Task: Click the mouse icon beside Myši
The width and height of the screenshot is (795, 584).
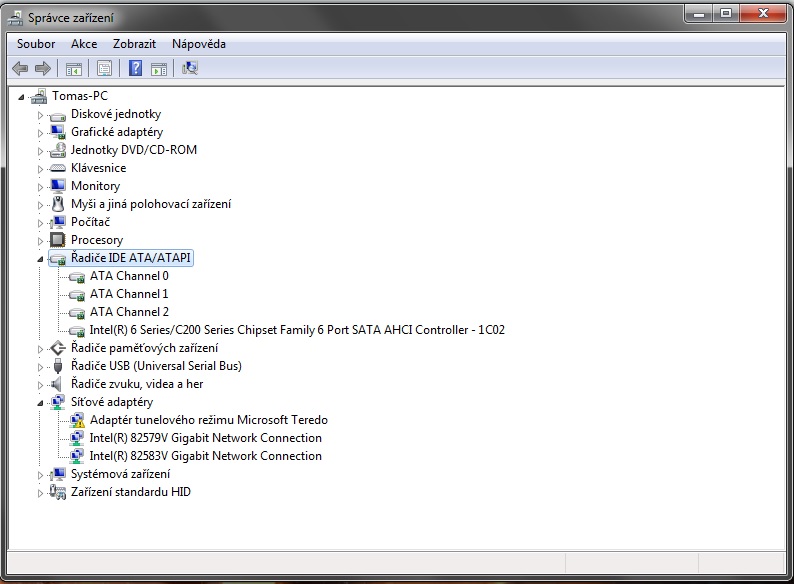Action: coord(58,204)
